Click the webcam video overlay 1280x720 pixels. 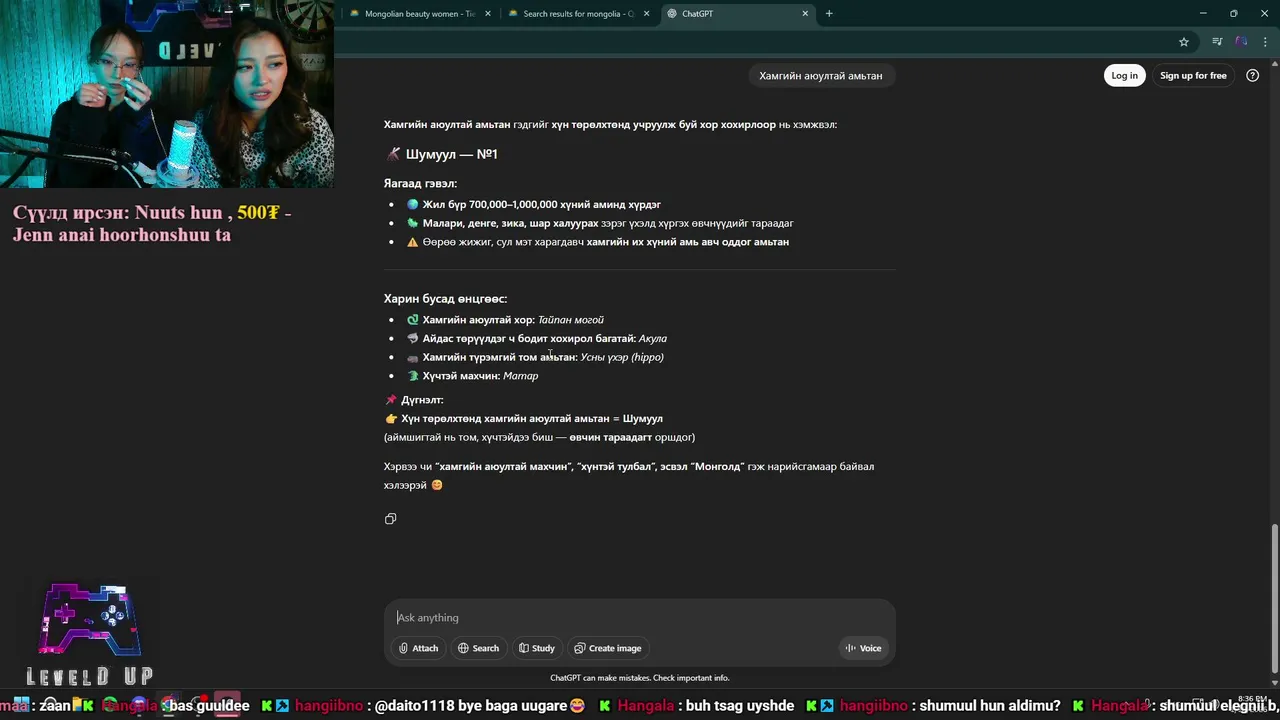pyautogui.click(x=167, y=94)
